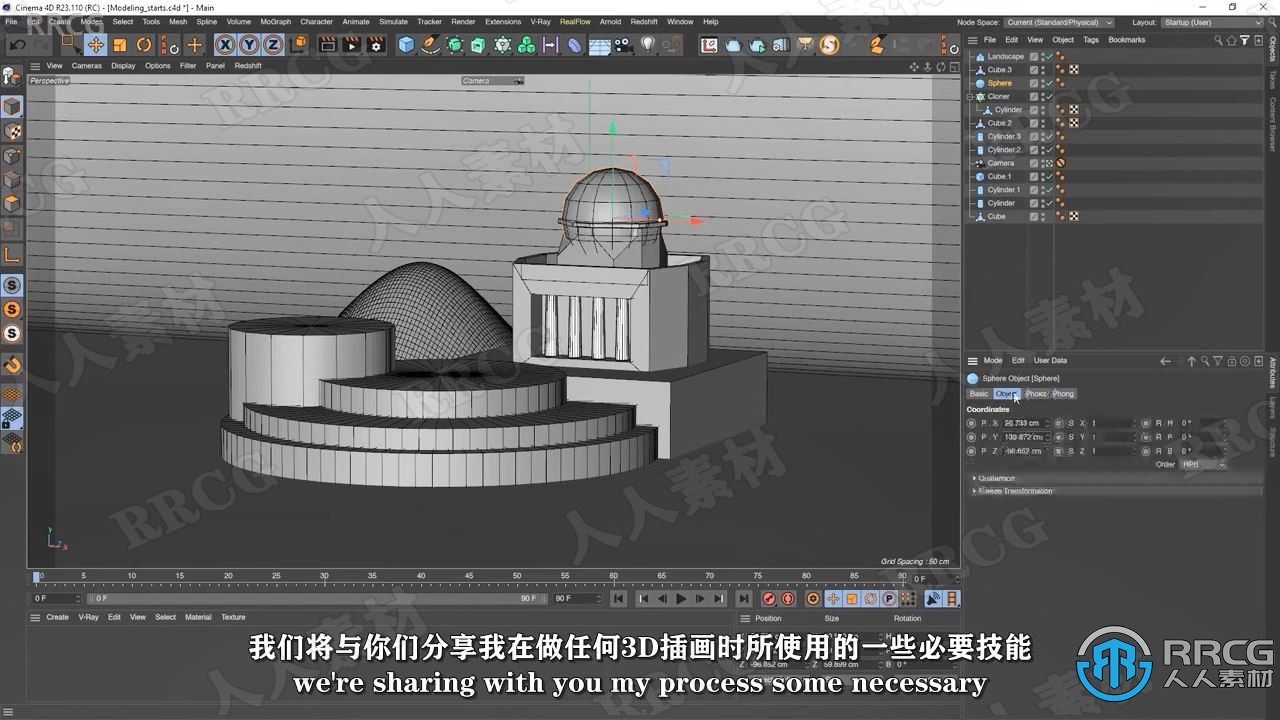Add a Light from the toolbar
Image resolution: width=1280 pixels, height=720 pixels.
coord(647,45)
